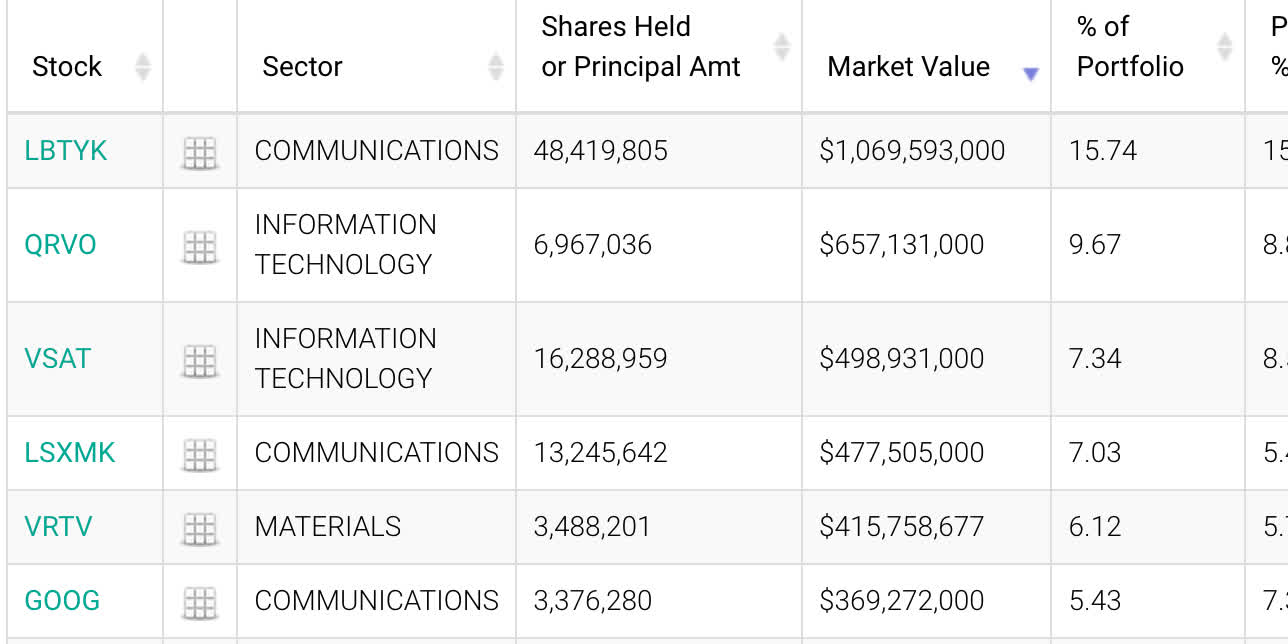Open the GOOG stock link
Screen dimensions: 1288x644
pyautogui.click(x=62, y=601)
